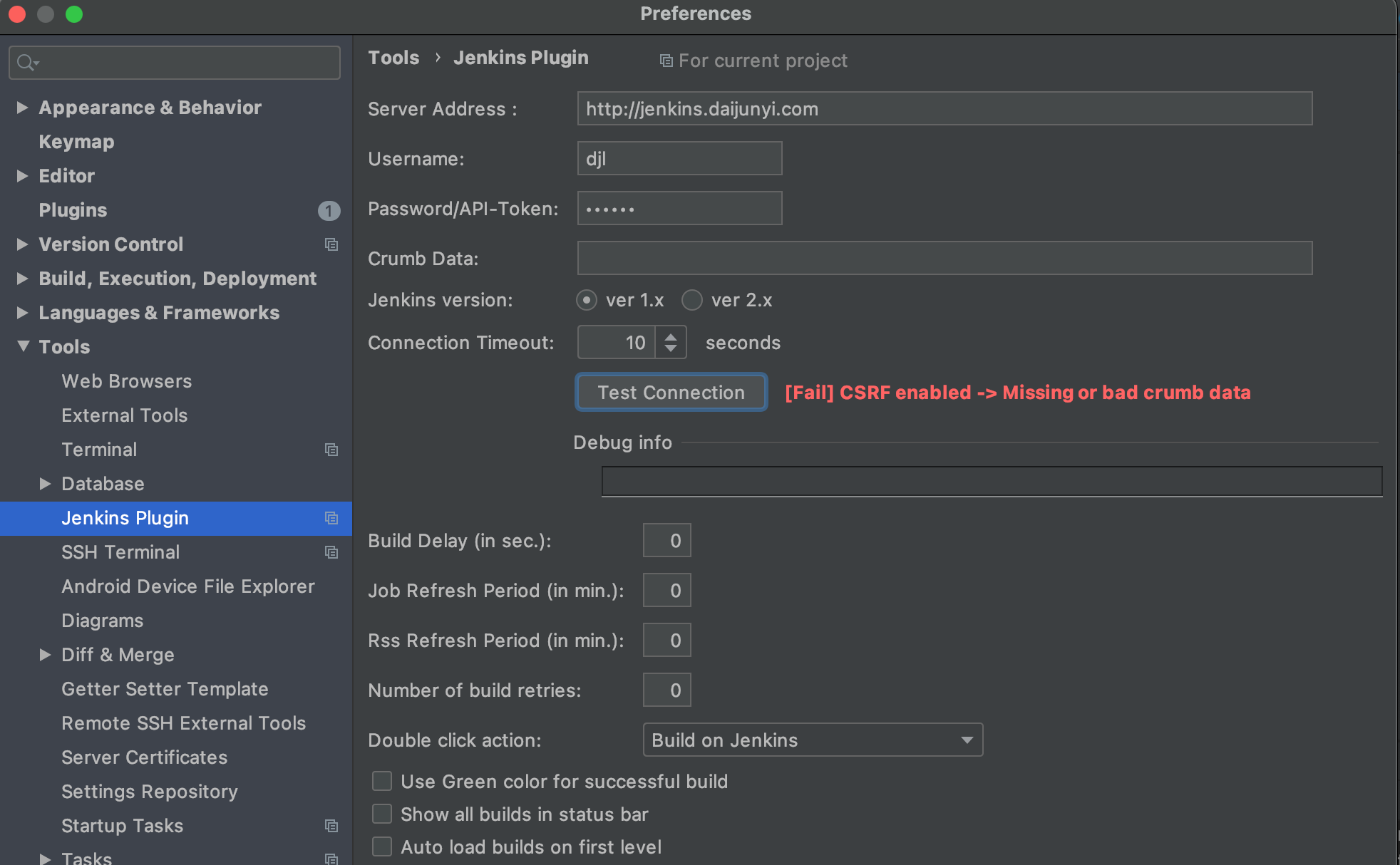Expand Build, Execution, Deployment section
The width and height of the screenshot is (1400, 865).
coord(22,279)
